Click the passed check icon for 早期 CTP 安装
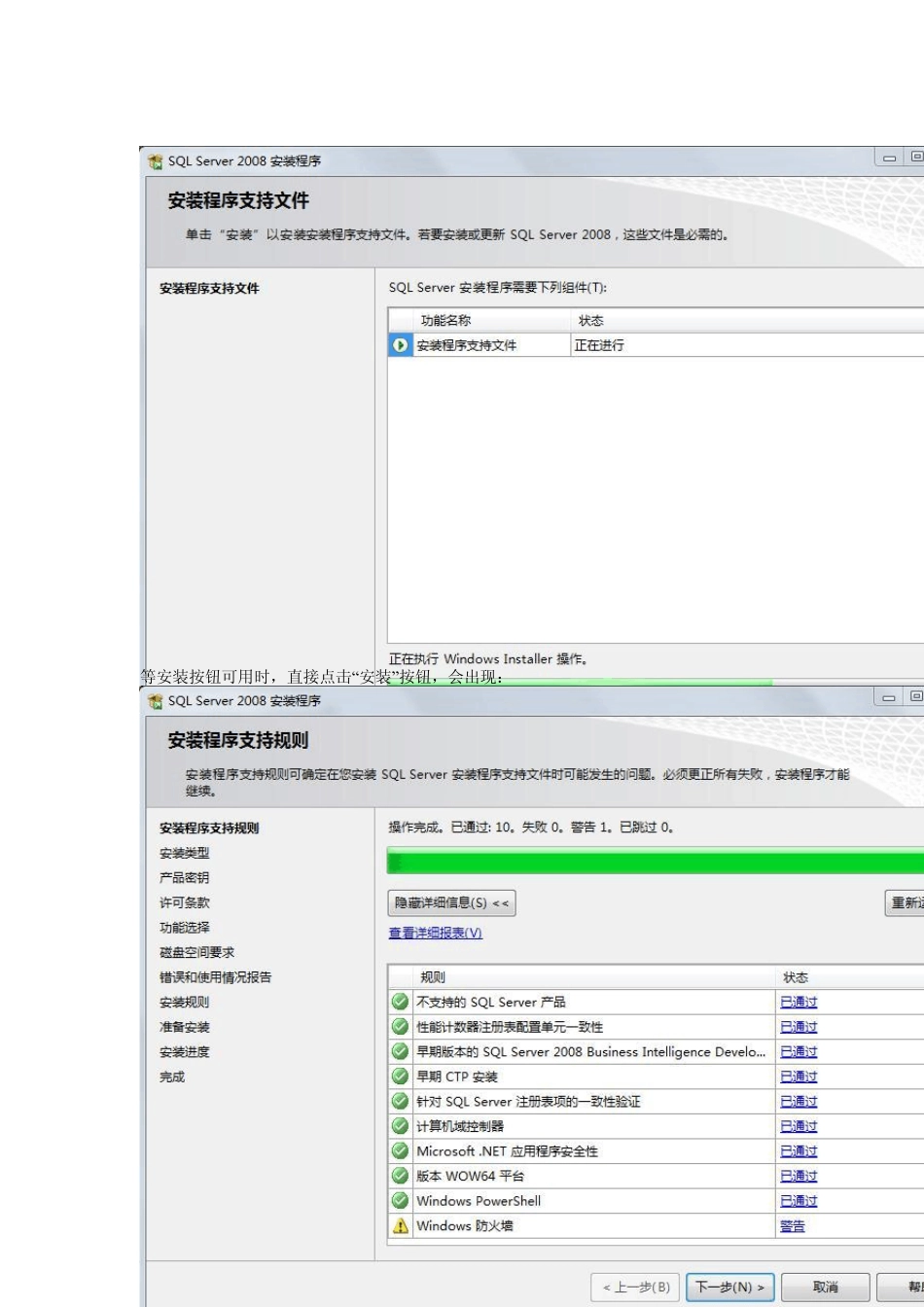Screen dimensions: 924x1307 pyautogui.click(x=400, y=1077)
